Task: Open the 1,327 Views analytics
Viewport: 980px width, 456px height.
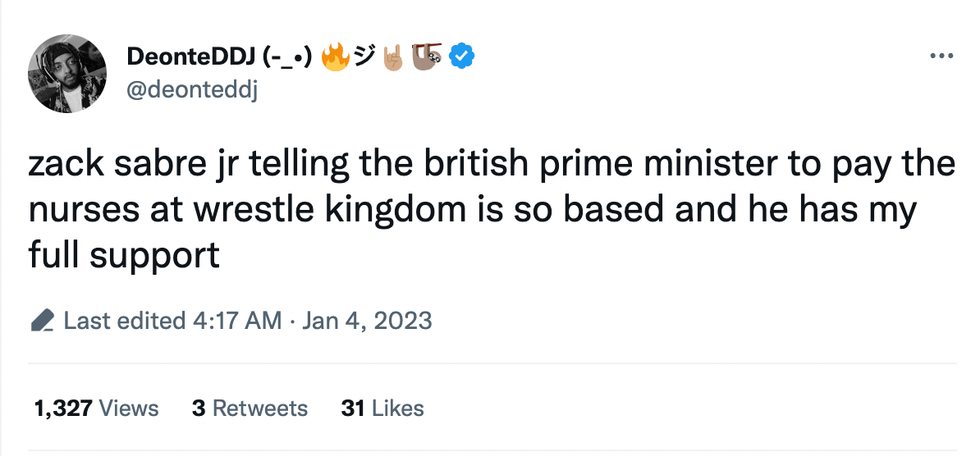Action: tap(96, 408)
